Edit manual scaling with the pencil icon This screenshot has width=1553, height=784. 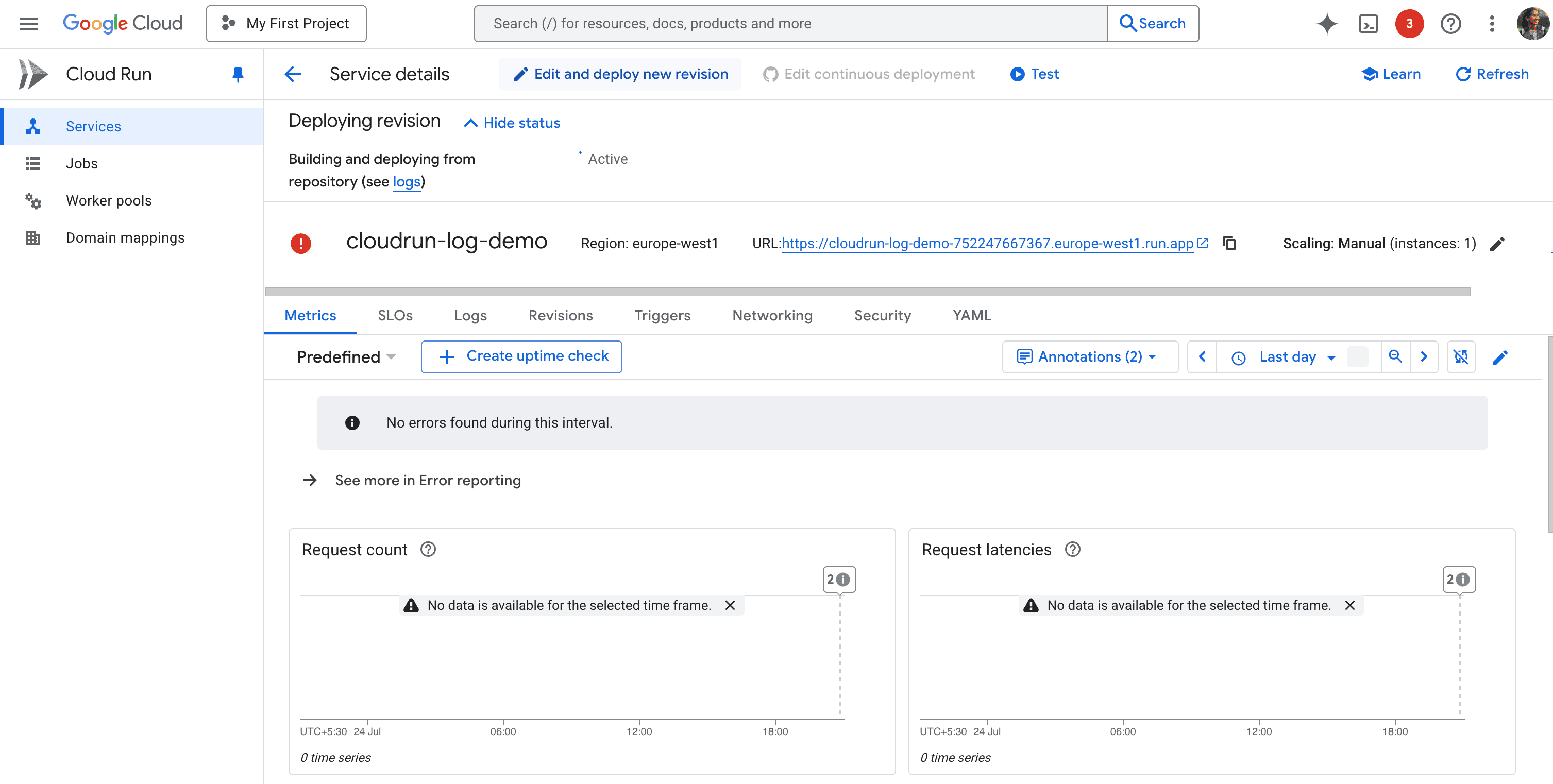[x=1497, y=244]
